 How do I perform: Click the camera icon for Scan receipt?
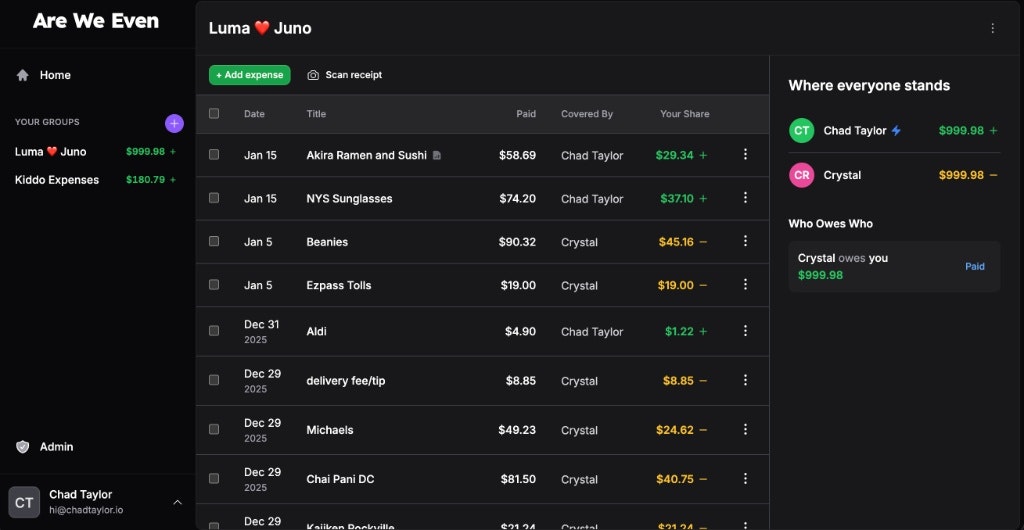coord(313,75)
